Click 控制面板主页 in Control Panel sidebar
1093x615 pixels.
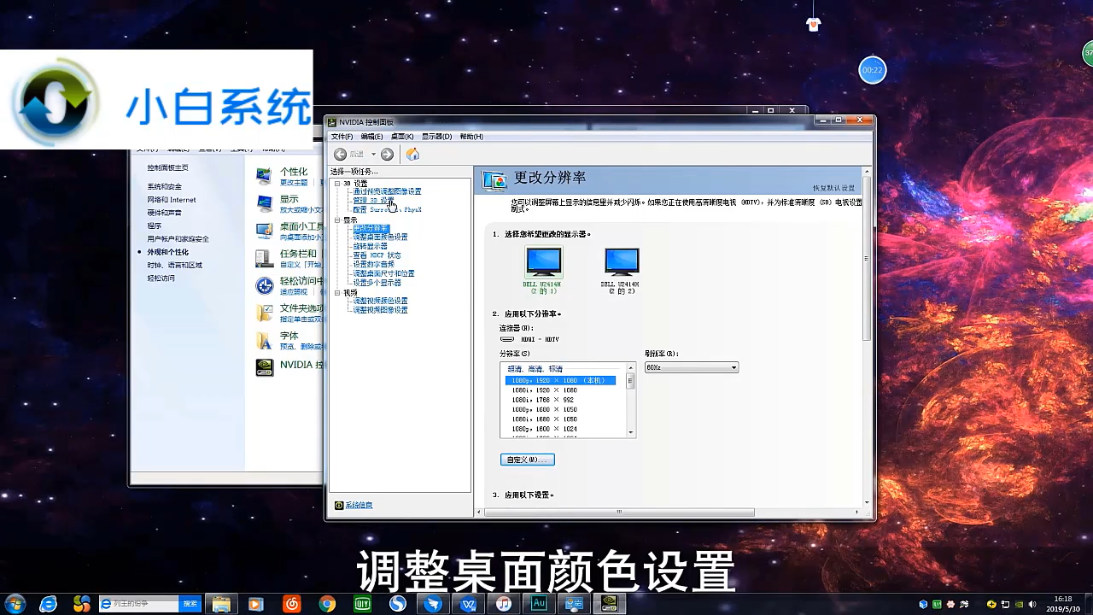[x=167, y=168]
